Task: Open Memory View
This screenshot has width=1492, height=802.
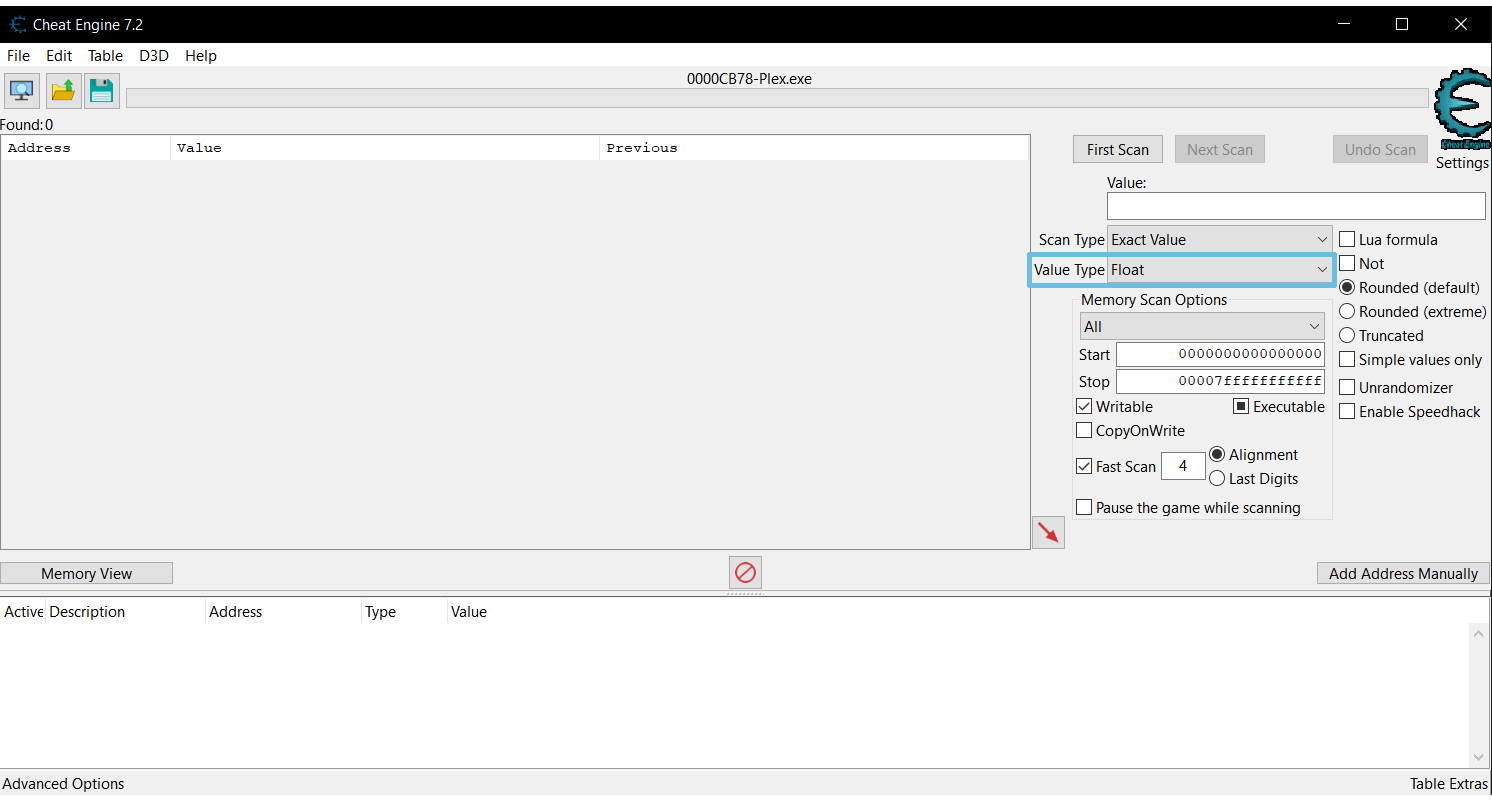Action: tap(87, 574)
